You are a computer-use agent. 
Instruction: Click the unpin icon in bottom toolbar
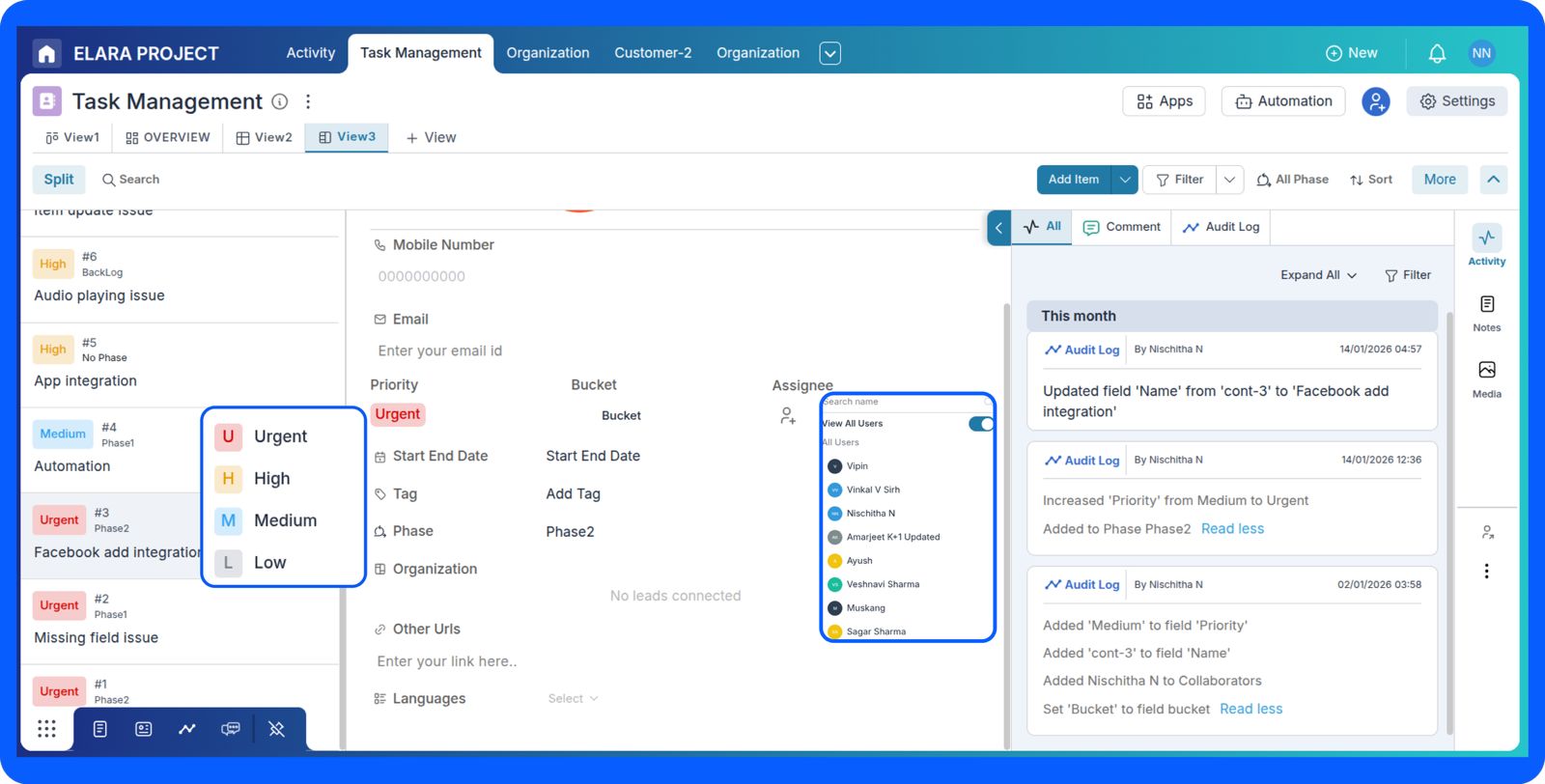point(277,729)
